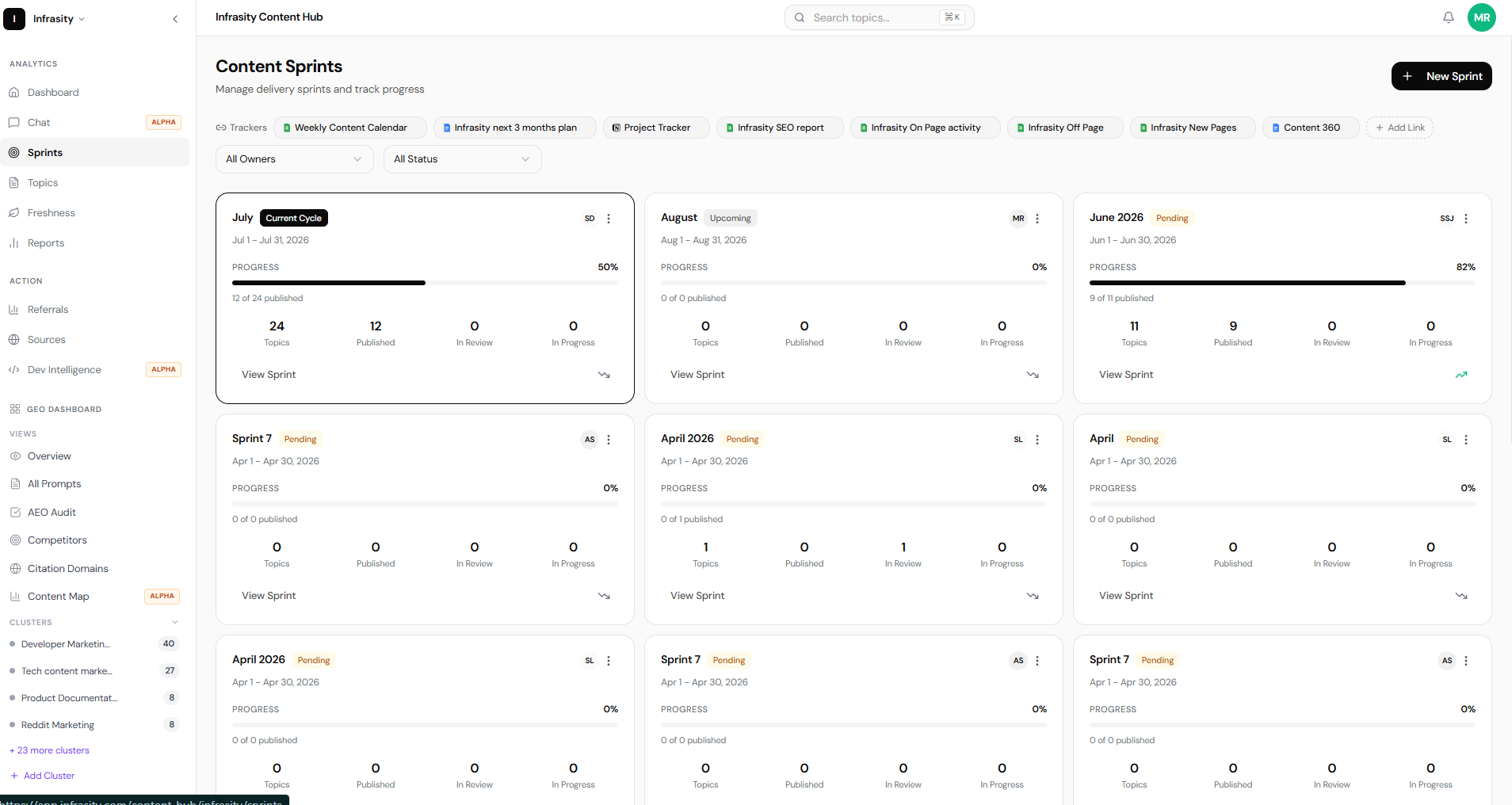Image resolution: width=1512 pixels, height=805 pixels.
Task: Click the Sources globe icon
Action: (x=14, y=340)
